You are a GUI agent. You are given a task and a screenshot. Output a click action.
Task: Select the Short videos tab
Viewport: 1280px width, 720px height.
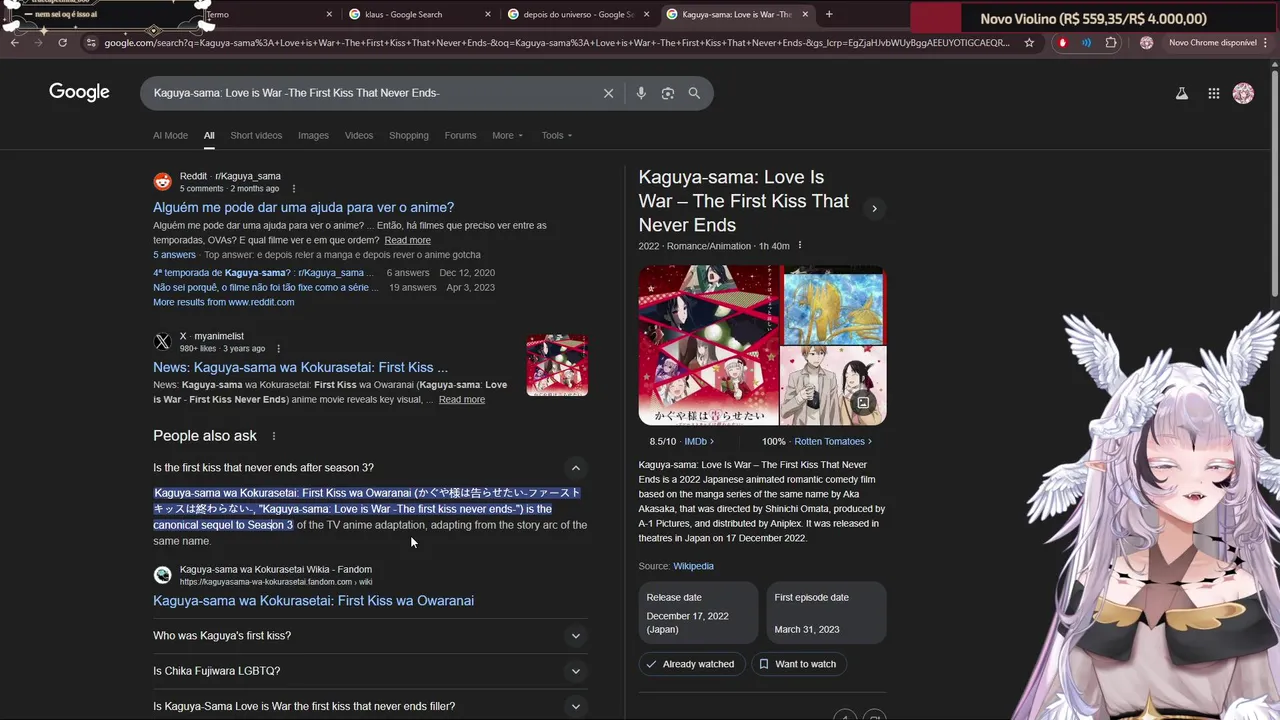(256, 135)
